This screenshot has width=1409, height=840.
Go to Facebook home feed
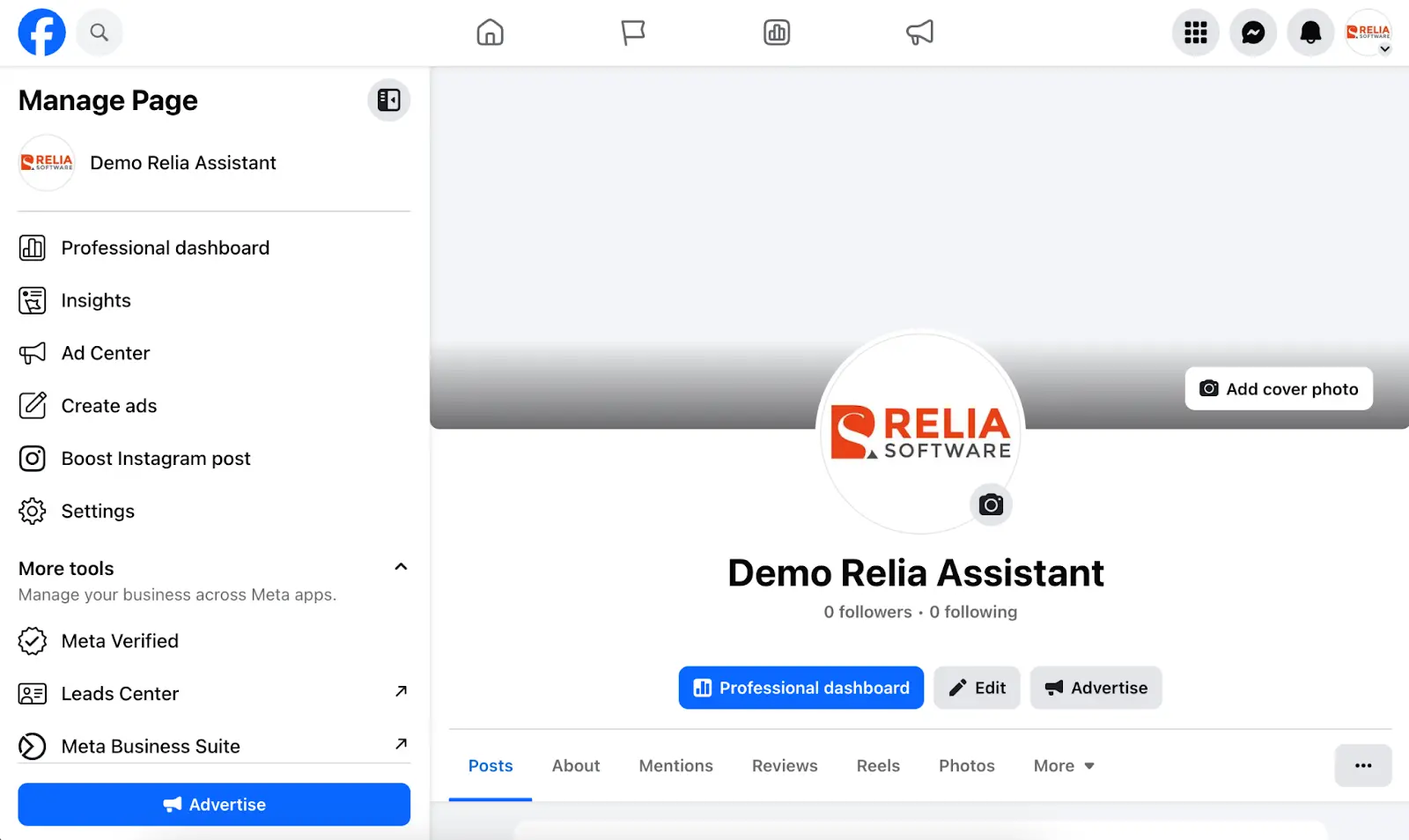490,33
